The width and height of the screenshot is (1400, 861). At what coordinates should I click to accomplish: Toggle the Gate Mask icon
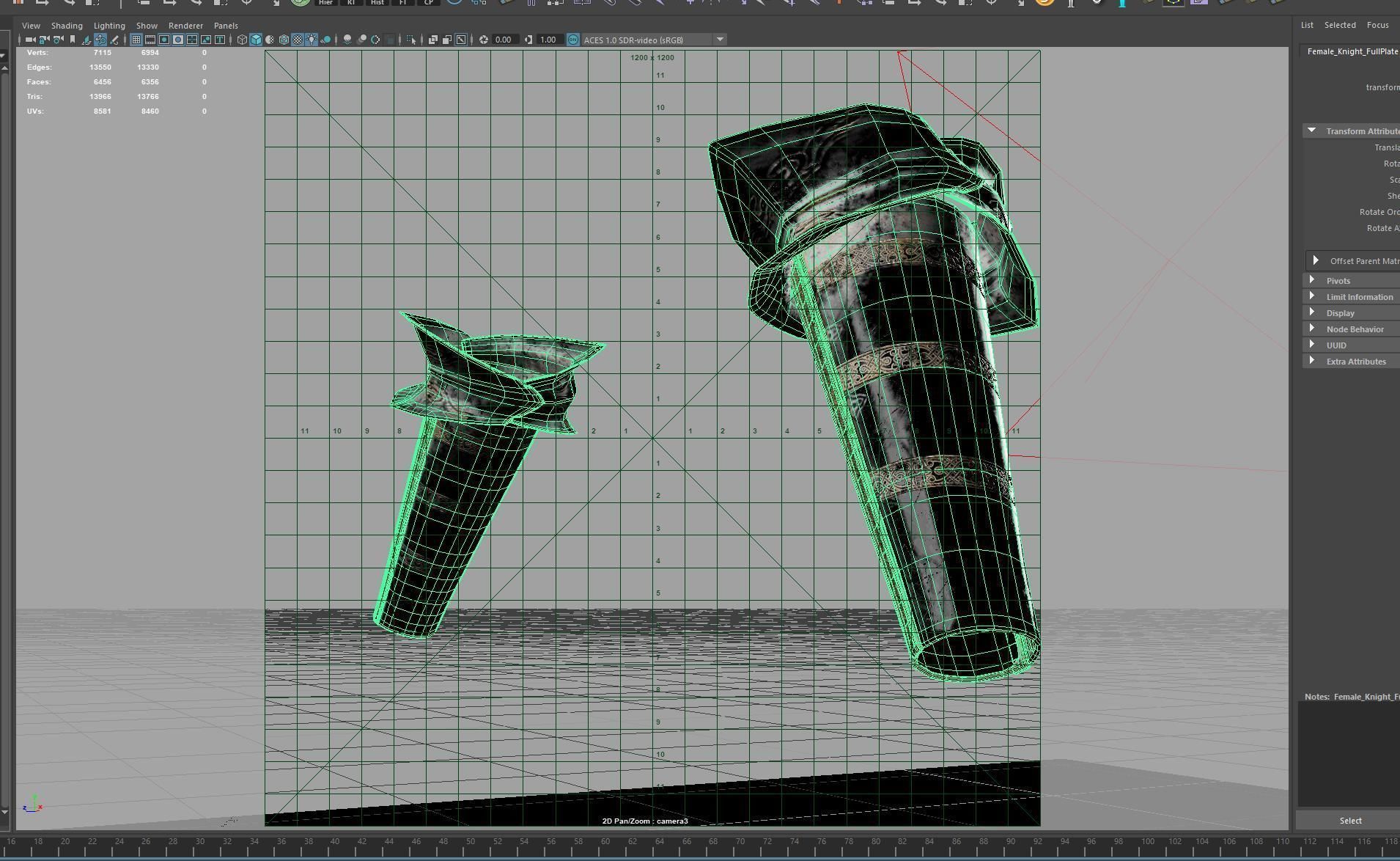(x=177, y=40)
